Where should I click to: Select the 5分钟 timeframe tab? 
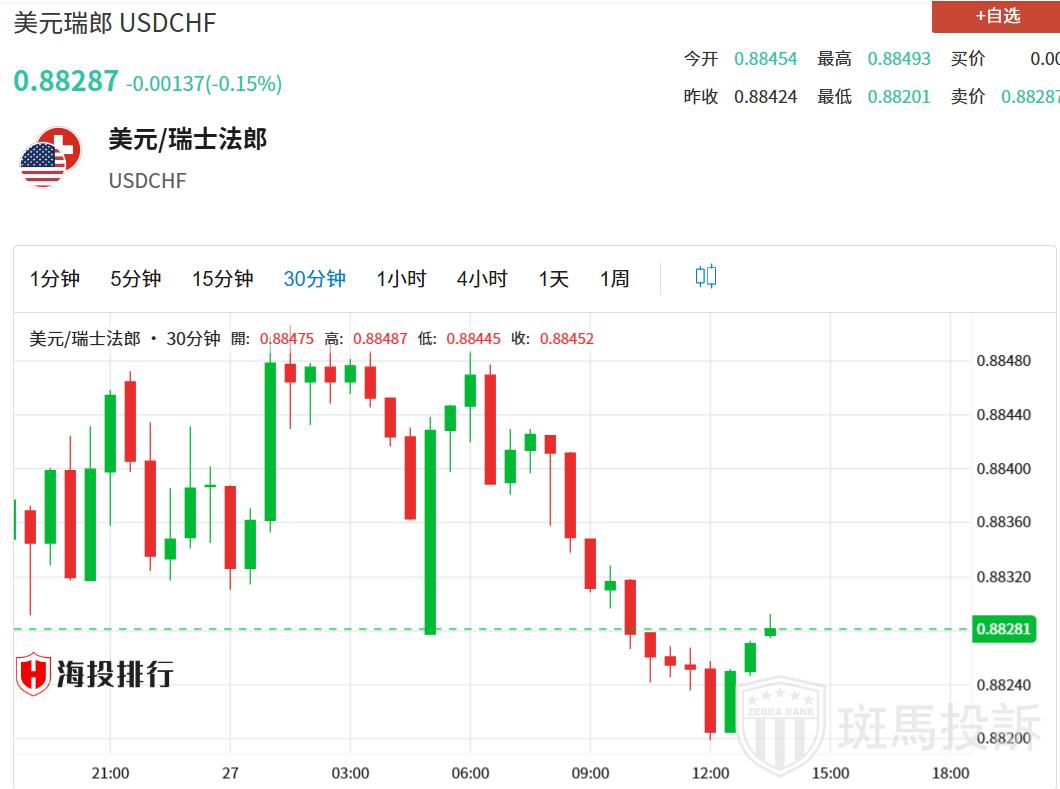pyautogui.click(x=135, y=279)
